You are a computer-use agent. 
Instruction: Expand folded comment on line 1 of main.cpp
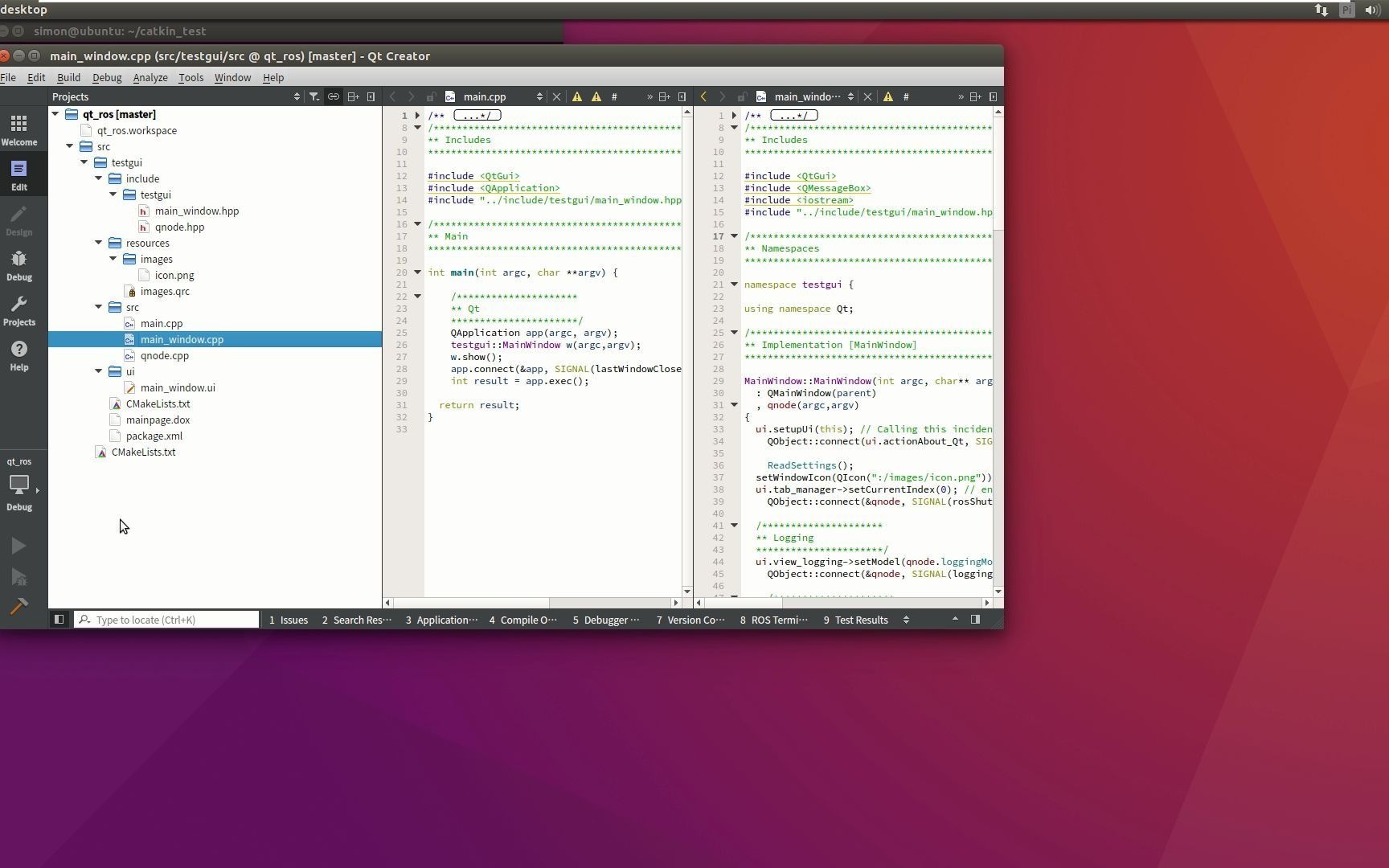tap(418, 116)
